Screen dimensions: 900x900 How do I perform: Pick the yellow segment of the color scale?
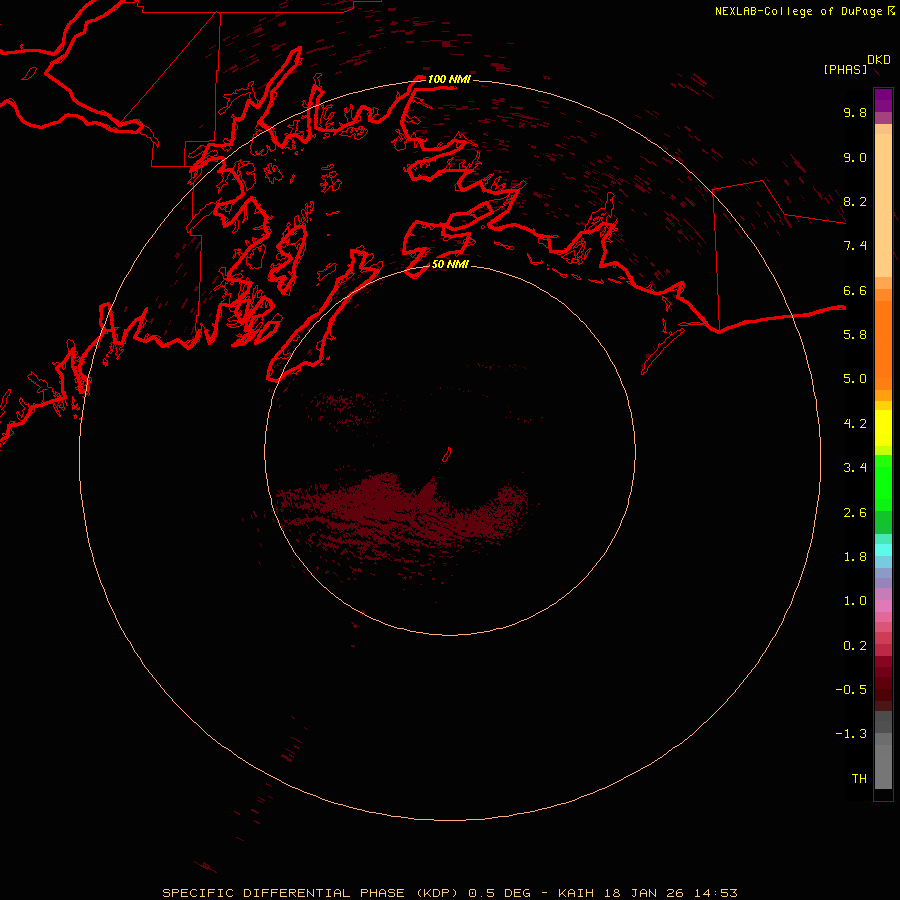pyautogui.click(x=883, y=428)
